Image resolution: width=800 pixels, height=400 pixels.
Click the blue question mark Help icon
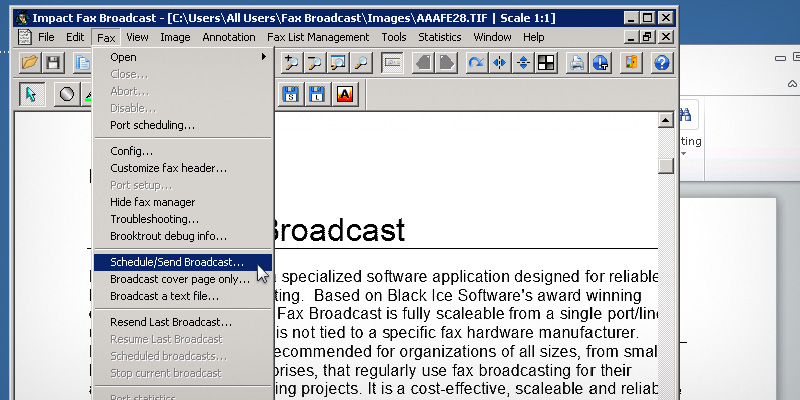tap(661, 63)
